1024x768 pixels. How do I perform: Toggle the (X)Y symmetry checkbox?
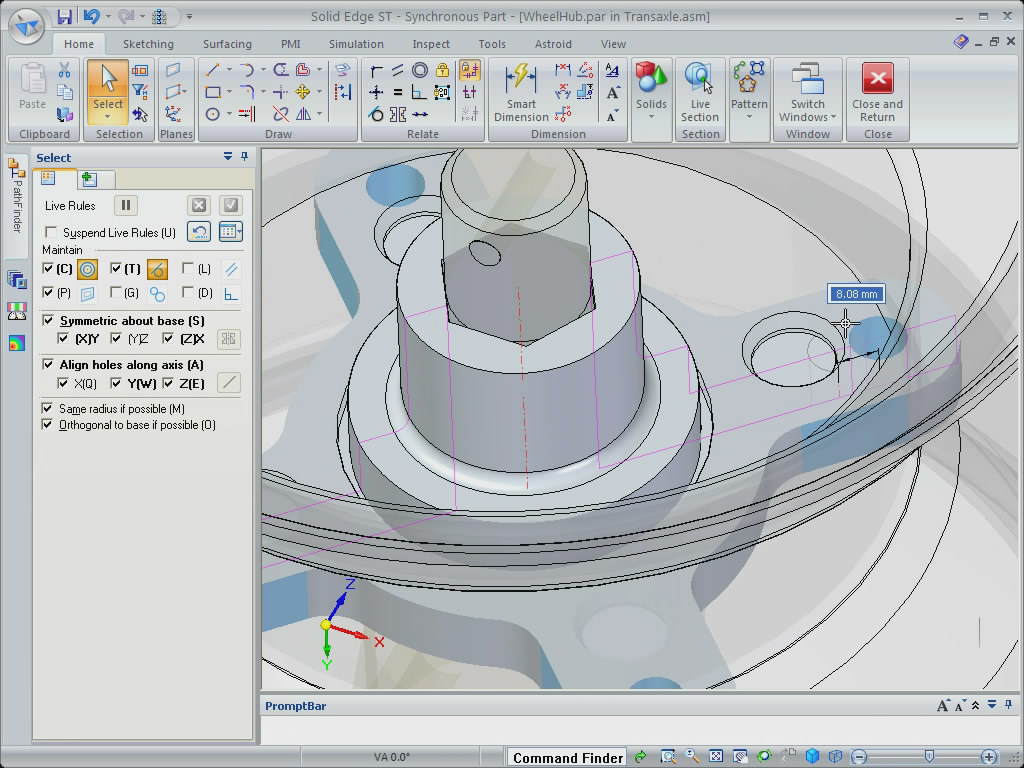click(63, 338)
